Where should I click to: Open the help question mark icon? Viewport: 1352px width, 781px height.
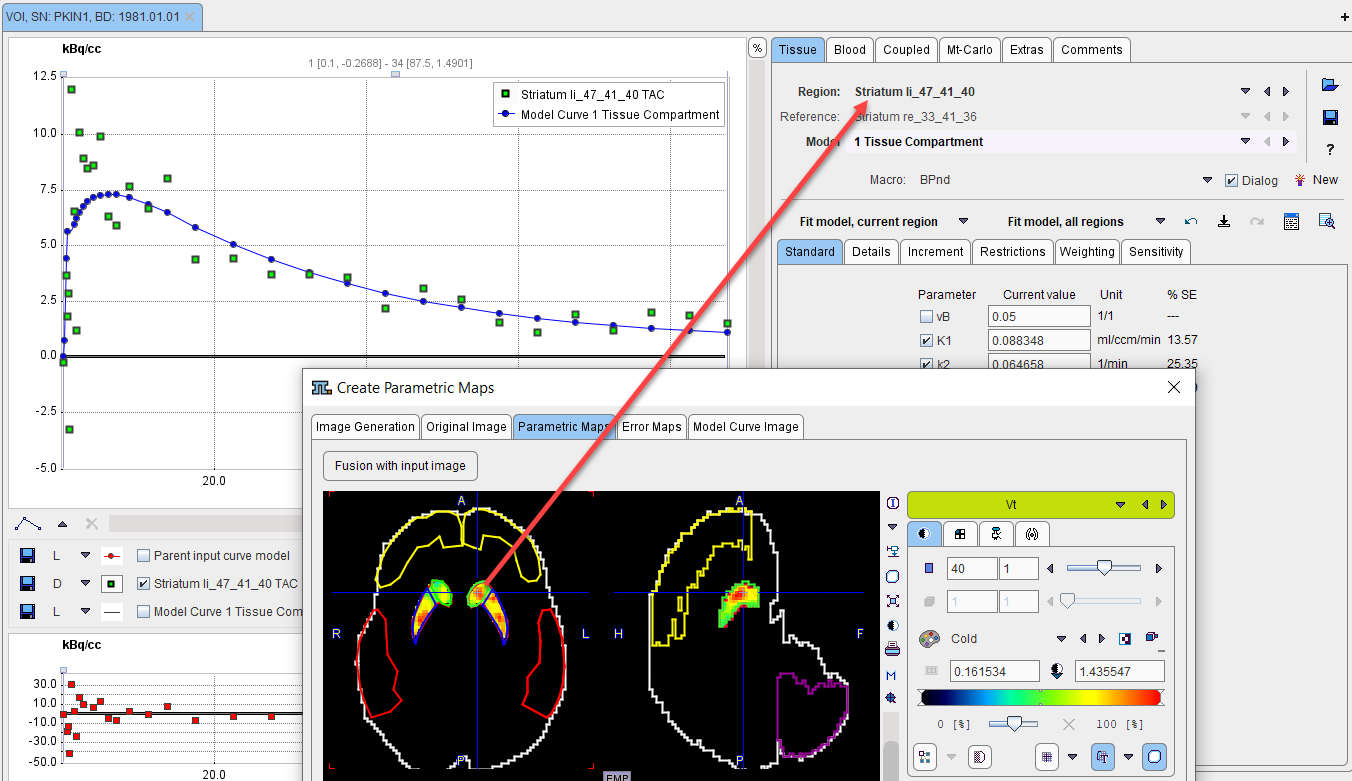pos(1330,150)
